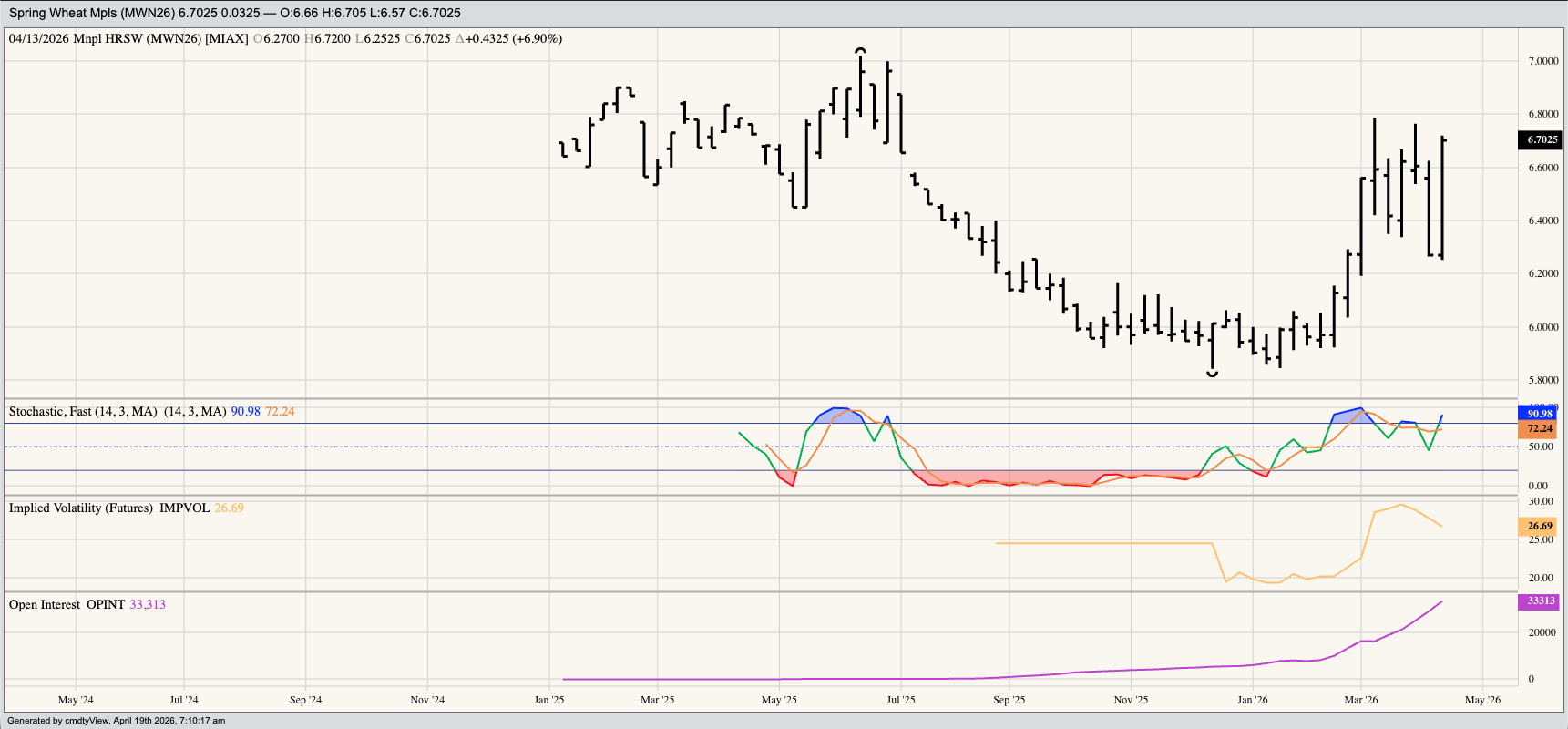Screen dimensions: 1568x729
Task: Click the orange 72.24 stochastic badge
Action: [1539, 428]
